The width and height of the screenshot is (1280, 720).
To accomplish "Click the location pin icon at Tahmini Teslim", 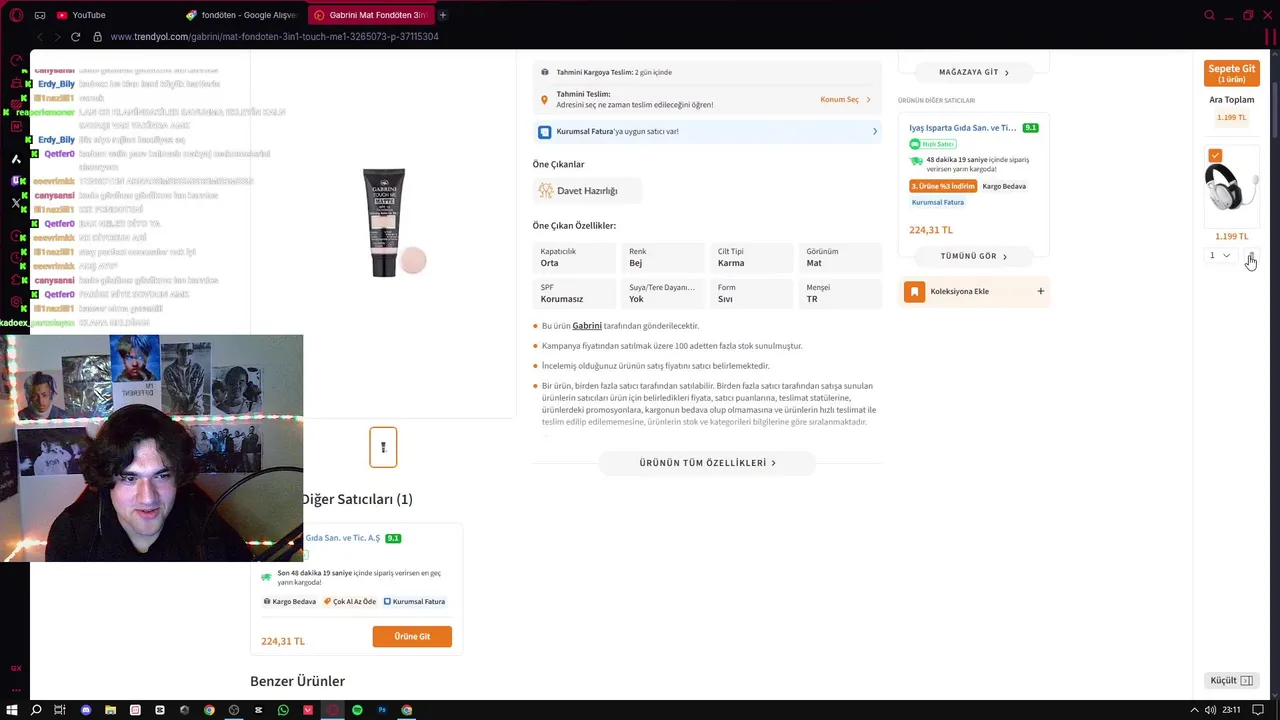I will 544,100.
